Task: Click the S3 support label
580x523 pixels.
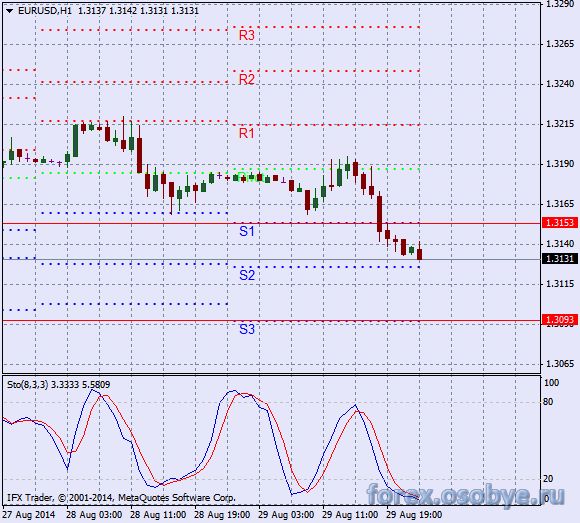Action: coord(247,329)
